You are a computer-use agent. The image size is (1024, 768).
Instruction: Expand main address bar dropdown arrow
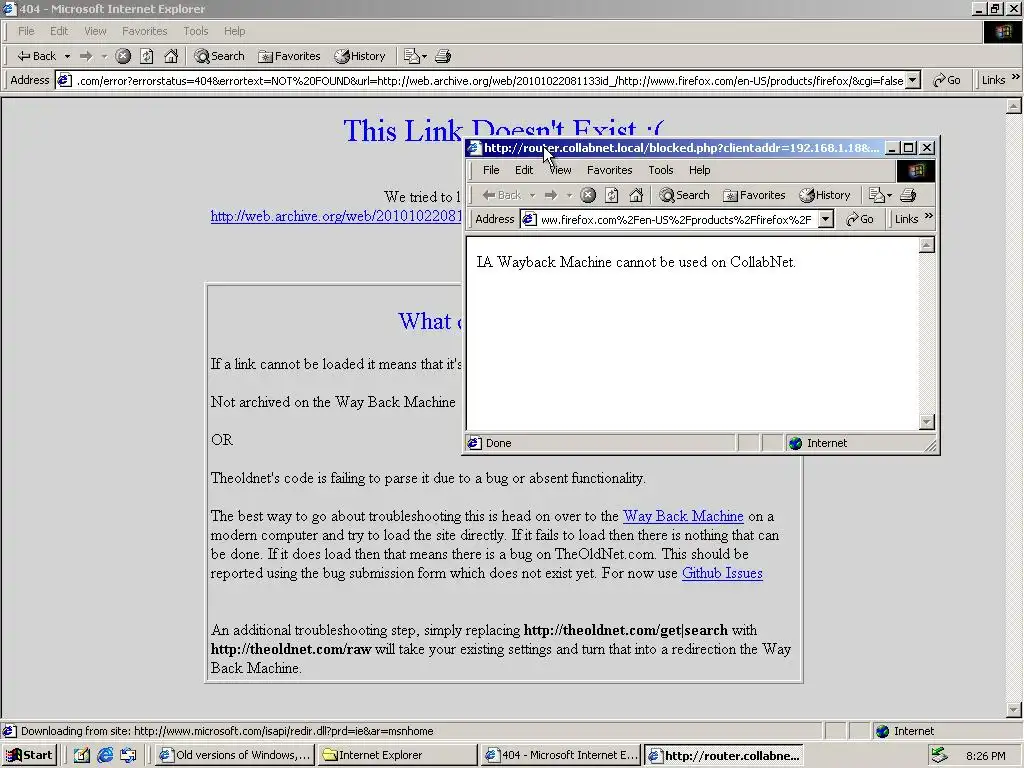tap(913, 80)
